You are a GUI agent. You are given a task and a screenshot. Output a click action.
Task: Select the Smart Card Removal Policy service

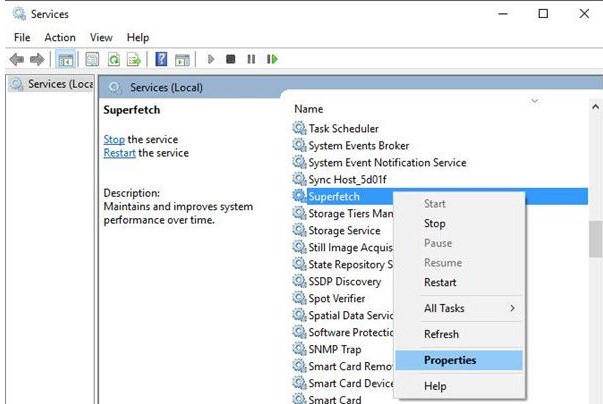(350, 366)
